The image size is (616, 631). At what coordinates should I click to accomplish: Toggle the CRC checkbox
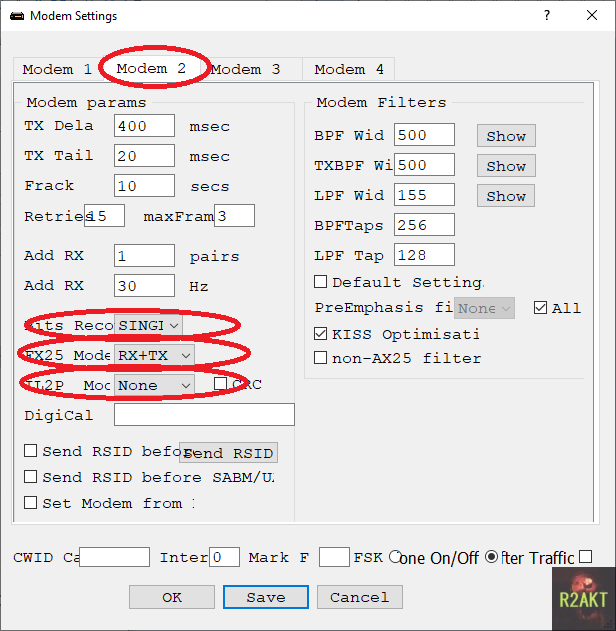coord(220,384)
